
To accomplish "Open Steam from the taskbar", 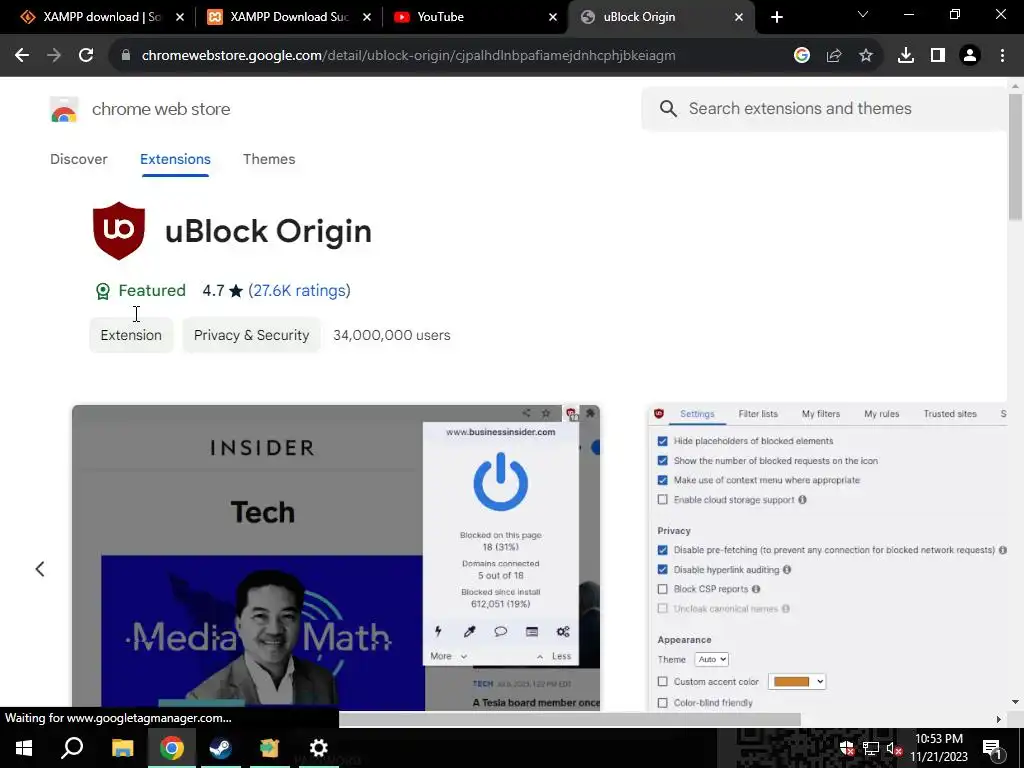I will 220,748.
